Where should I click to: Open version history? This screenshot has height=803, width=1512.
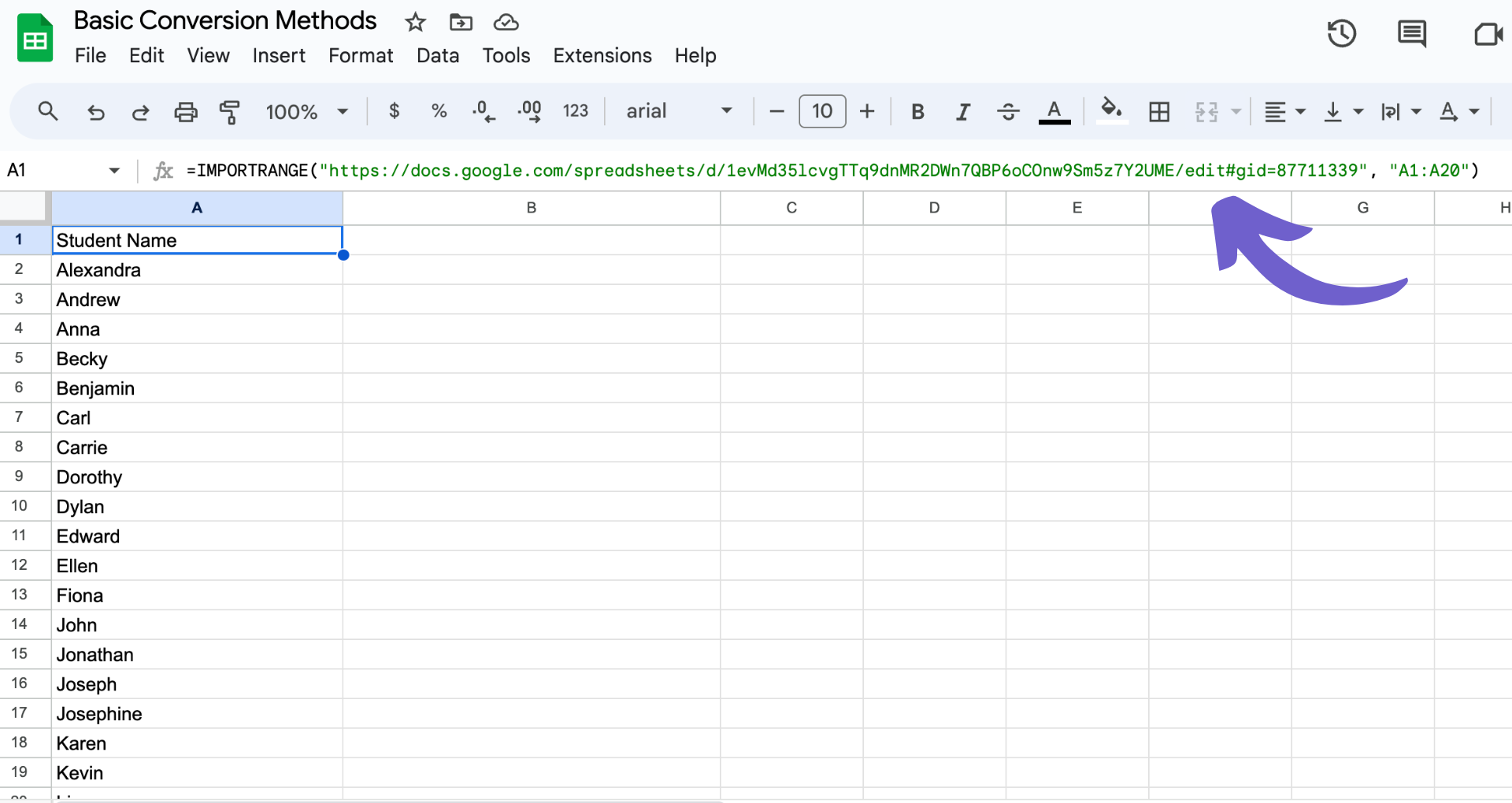click(x=1342, y=33)
